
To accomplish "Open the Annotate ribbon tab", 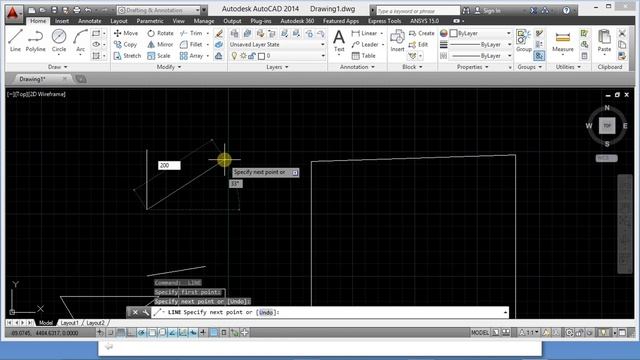I will click(89, 21).
